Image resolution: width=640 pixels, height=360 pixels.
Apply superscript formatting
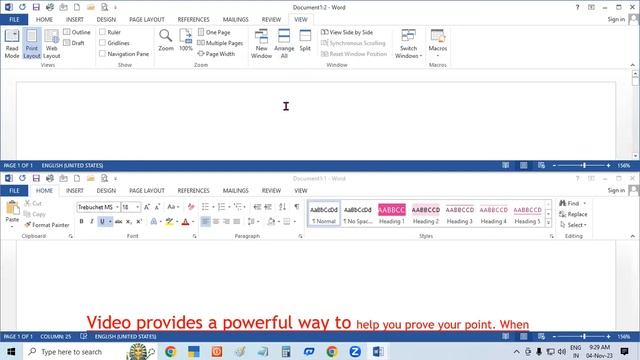click(139, 222)
